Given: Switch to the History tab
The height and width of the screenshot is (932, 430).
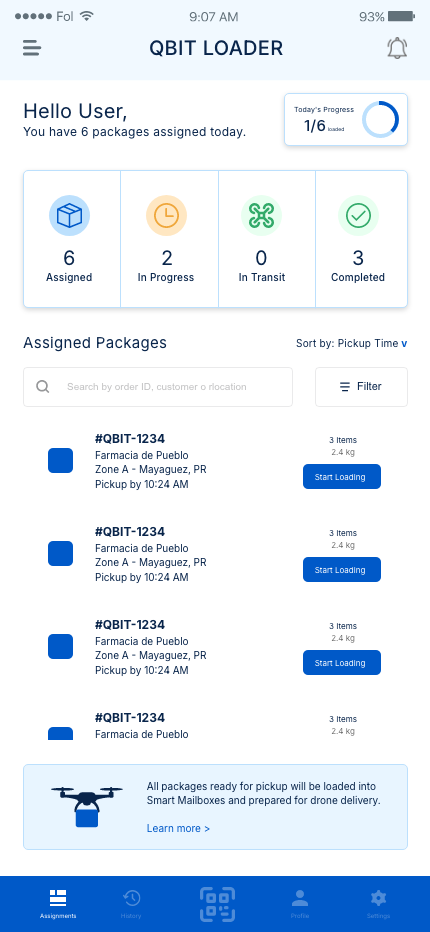Looking at the screenshot, I should pos(131,904).
